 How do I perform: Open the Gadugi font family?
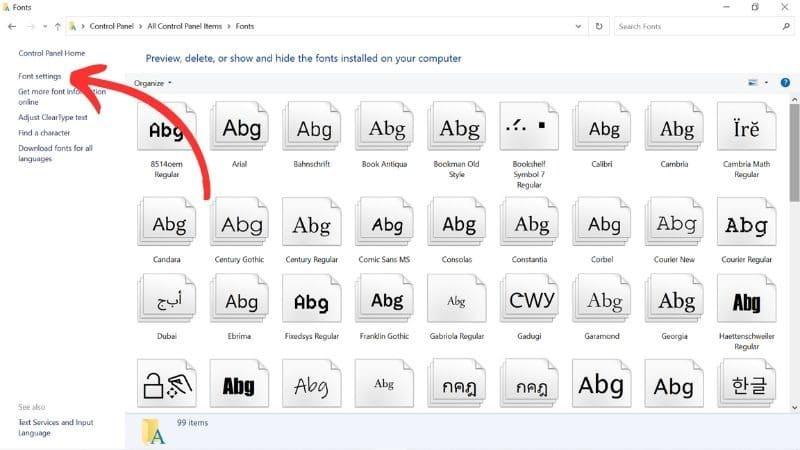529,299
